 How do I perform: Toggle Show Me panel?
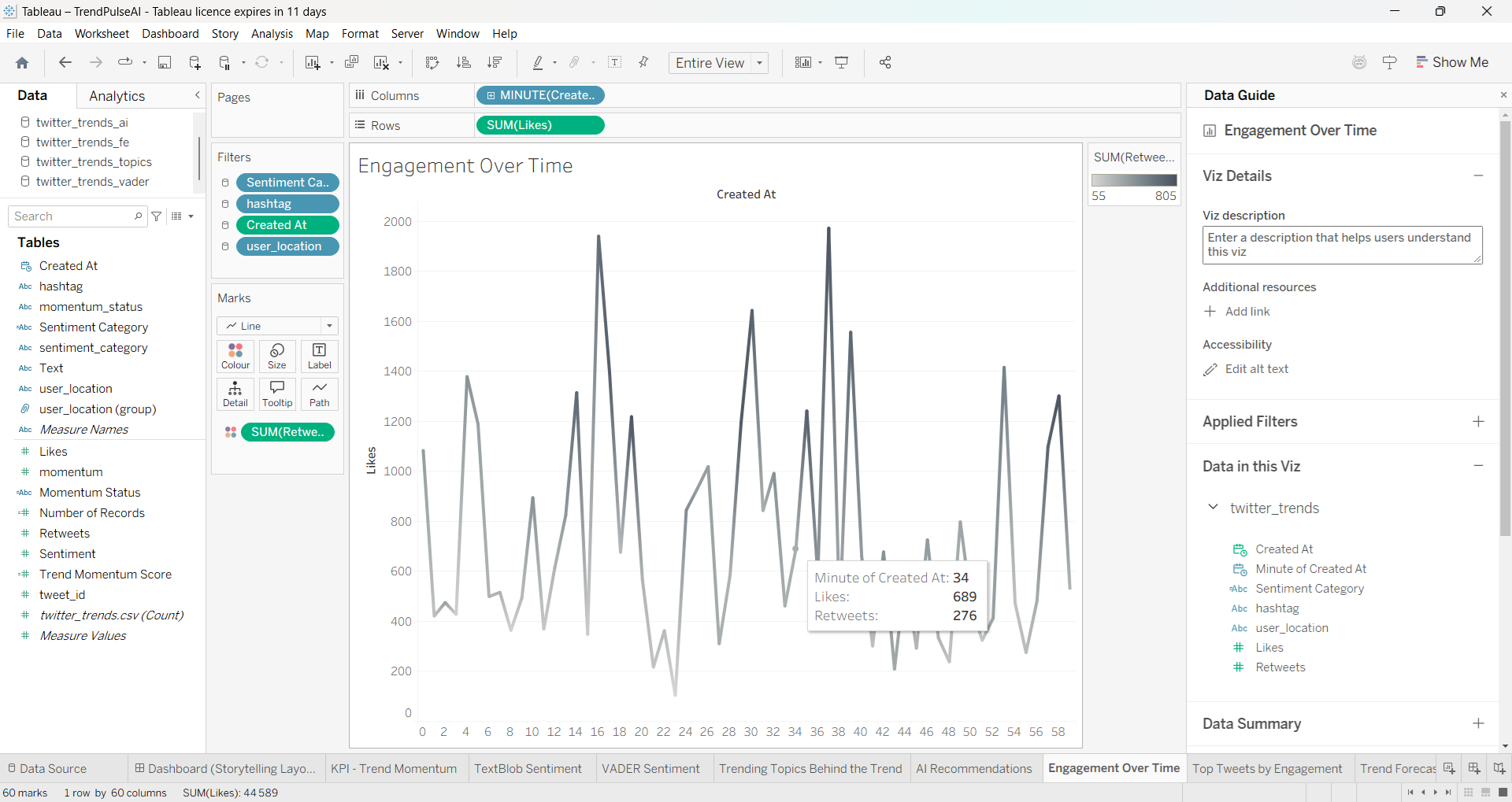pyautogui.click(x=1452, y=62)
